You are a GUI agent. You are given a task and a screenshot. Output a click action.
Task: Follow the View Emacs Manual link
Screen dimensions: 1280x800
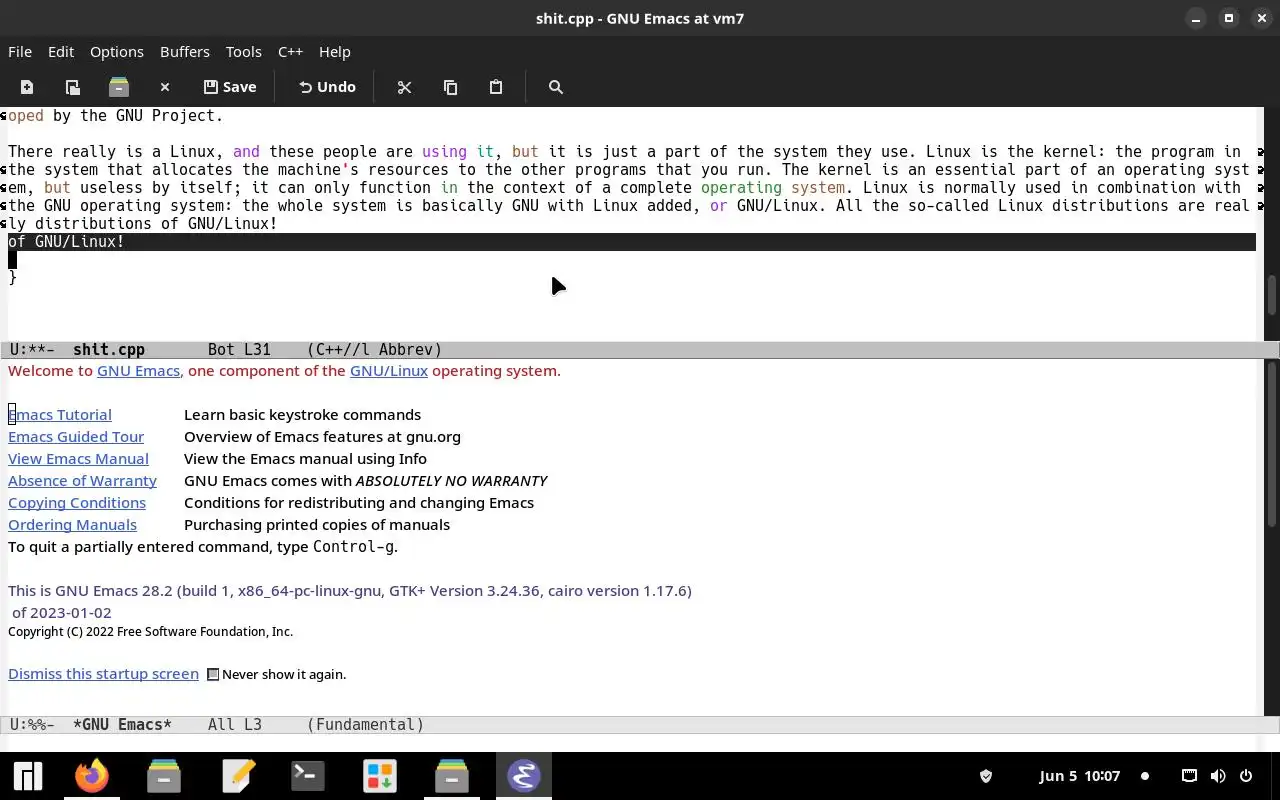(x=78, y=458)
